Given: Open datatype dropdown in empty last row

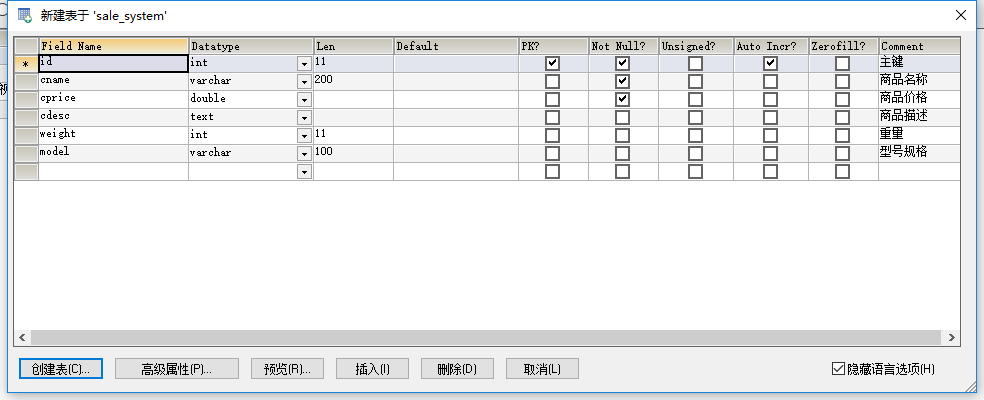Looking at the screenshot, I should point(304,171).
